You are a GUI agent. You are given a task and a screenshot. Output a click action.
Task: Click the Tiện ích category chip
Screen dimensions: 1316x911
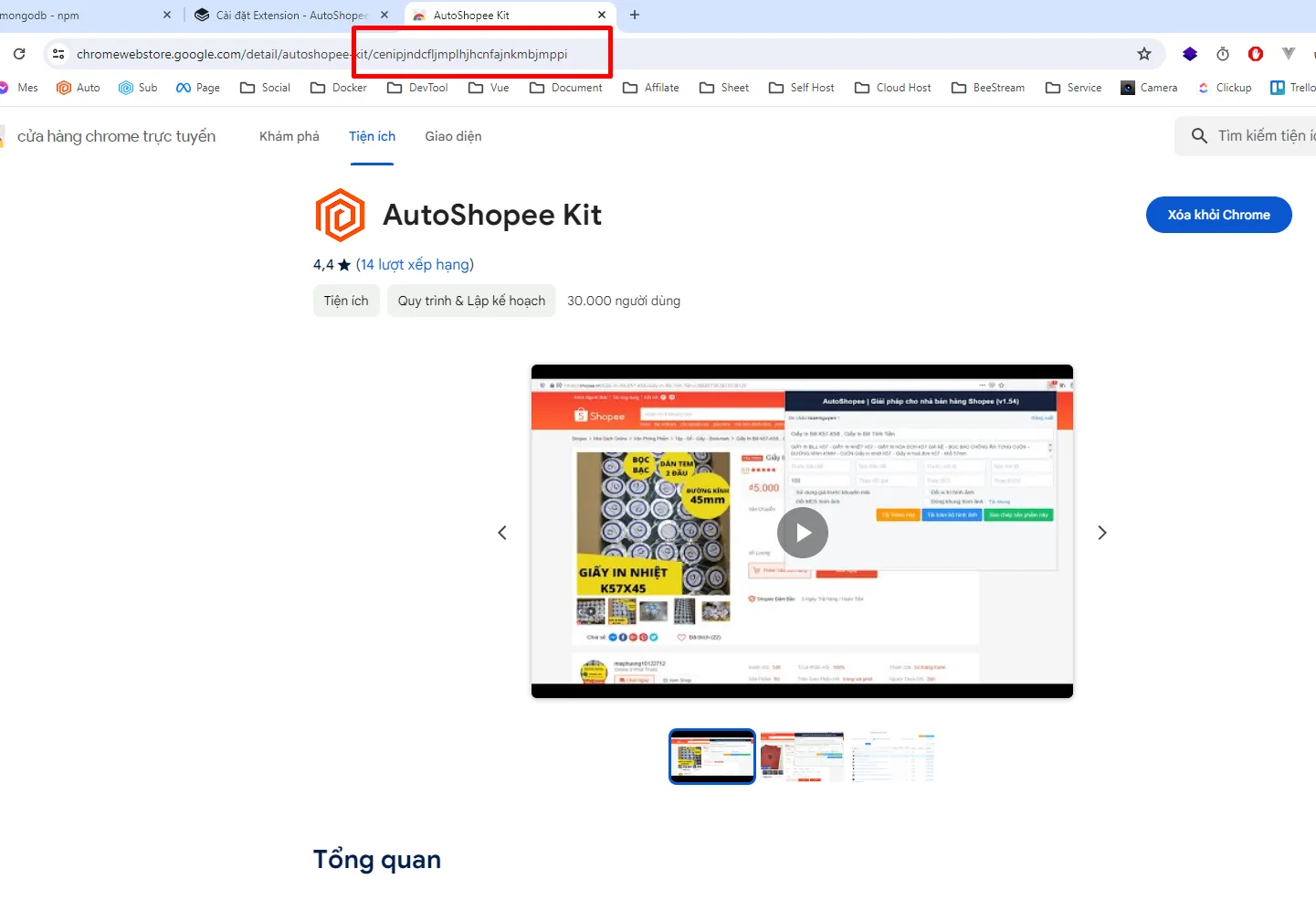pos(346,301)
